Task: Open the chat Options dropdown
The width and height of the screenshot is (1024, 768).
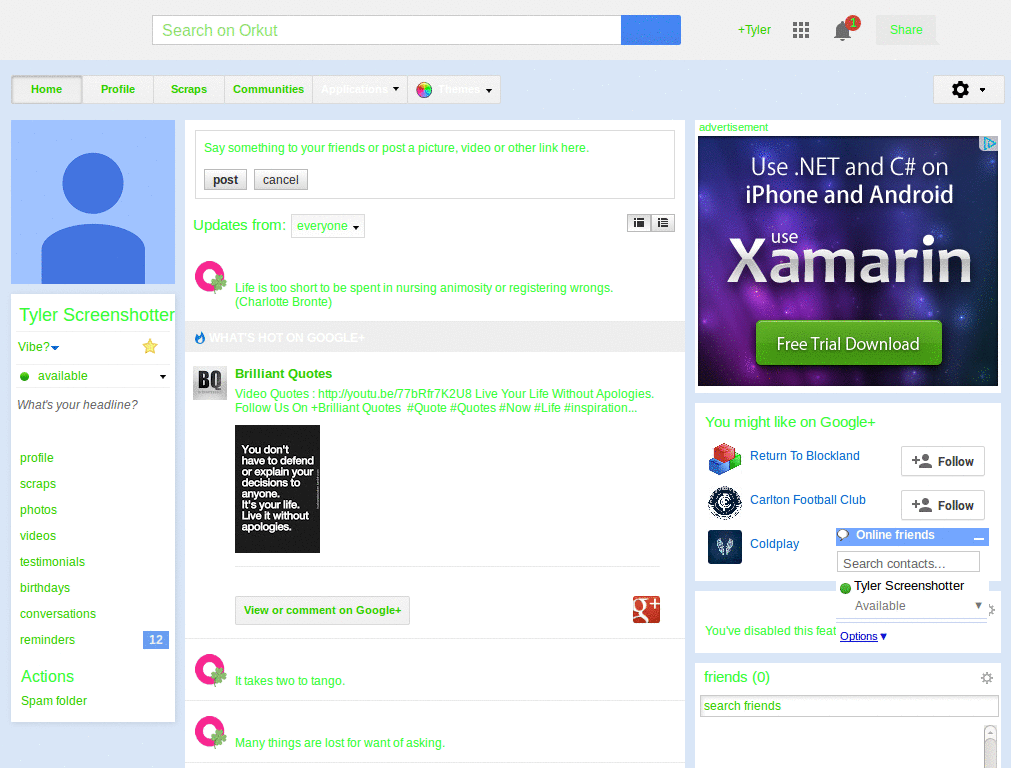Action: [x=863, y=636]
